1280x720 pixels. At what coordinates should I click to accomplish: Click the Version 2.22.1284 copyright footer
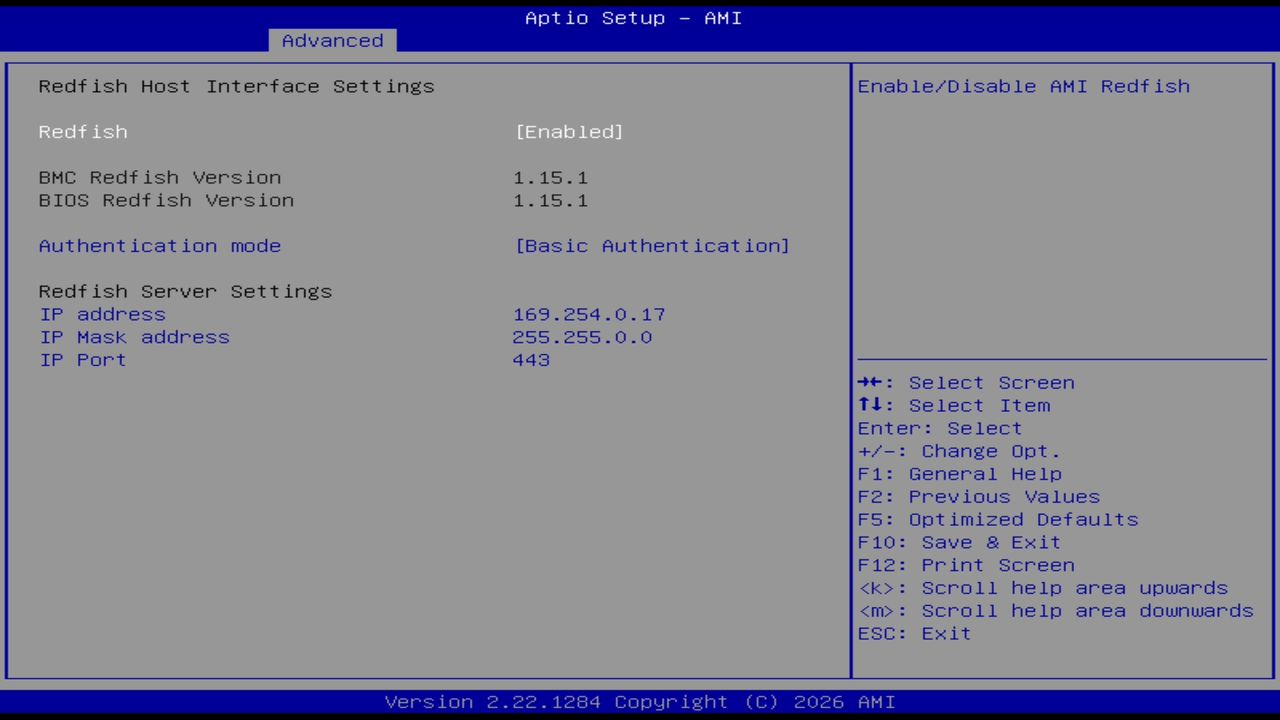[x=640, y=702]
